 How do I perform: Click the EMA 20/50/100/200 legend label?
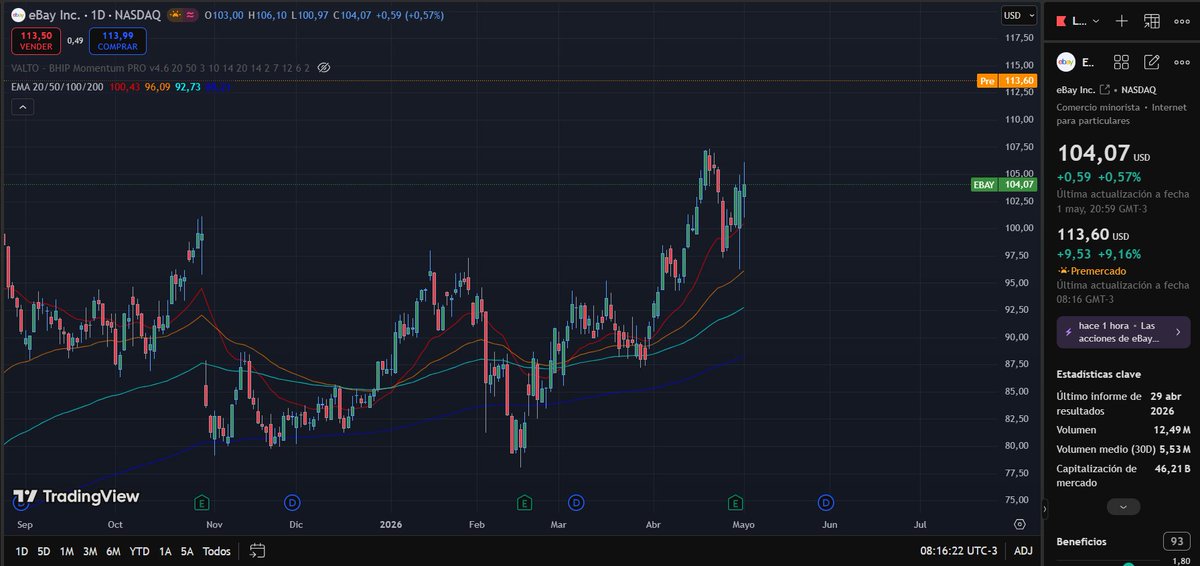56,87
